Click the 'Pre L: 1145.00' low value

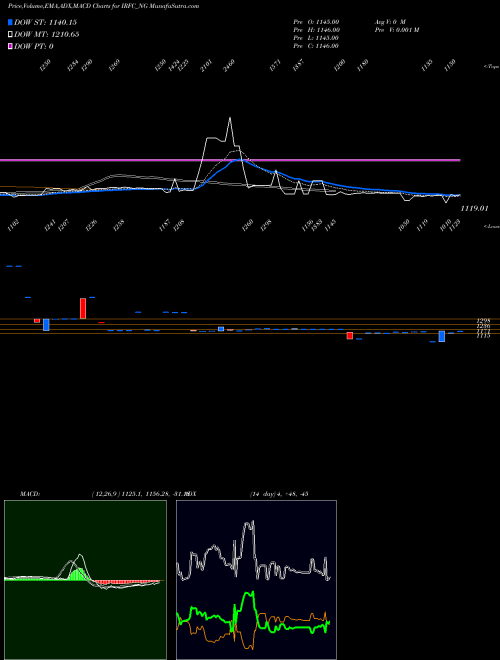coord(317,38)
